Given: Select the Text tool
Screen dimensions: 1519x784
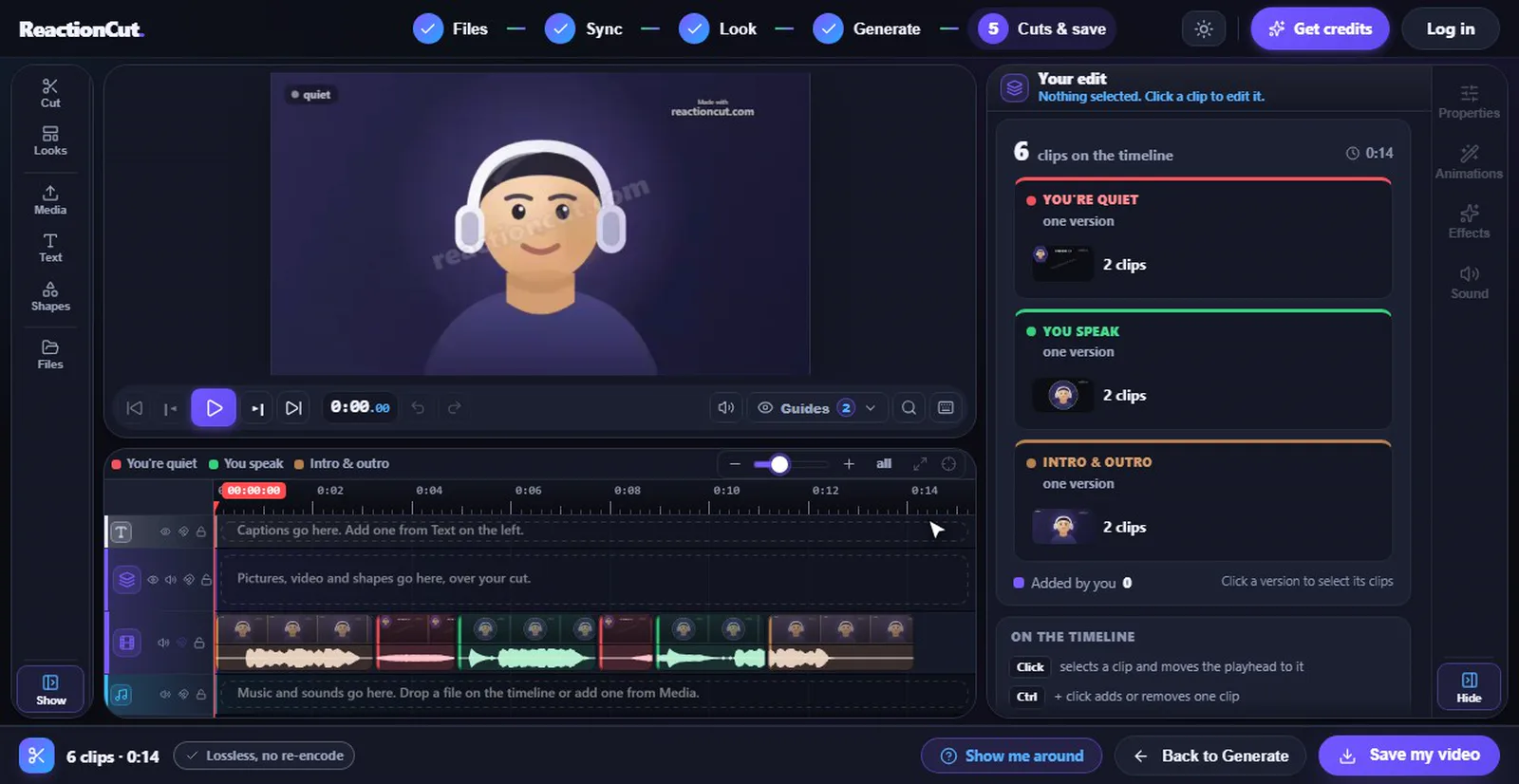Looking at the screenshot, I should [x=50, y=248].
